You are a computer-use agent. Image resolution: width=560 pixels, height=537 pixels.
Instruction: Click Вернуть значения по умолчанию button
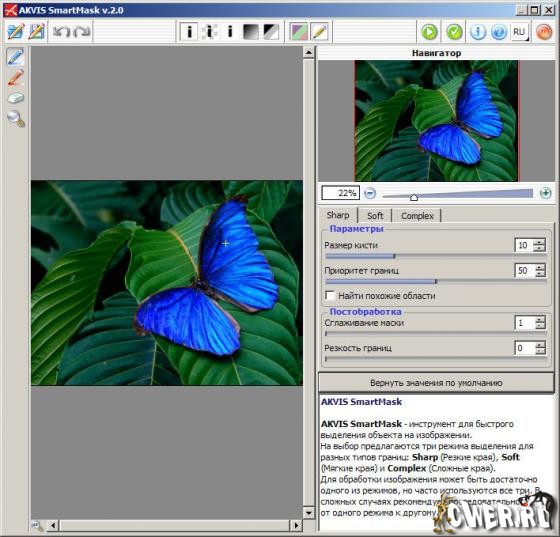[436, 383]
